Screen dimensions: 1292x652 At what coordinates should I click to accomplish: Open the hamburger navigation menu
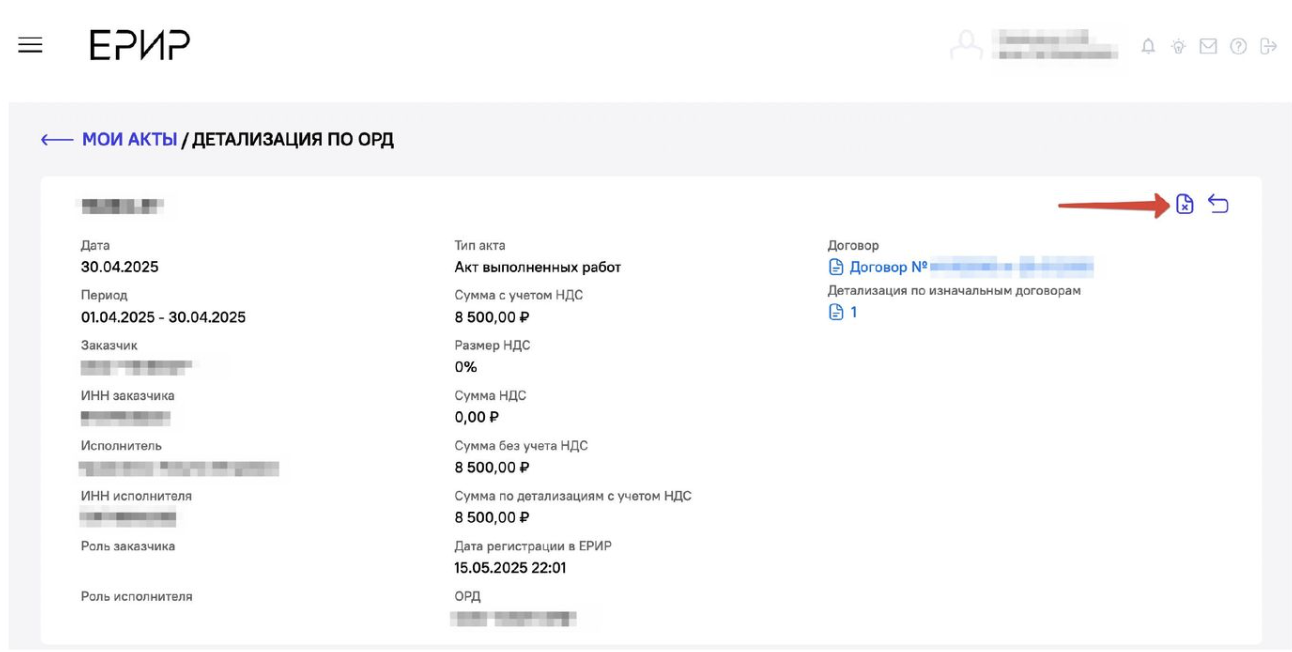tap(30, 45)
